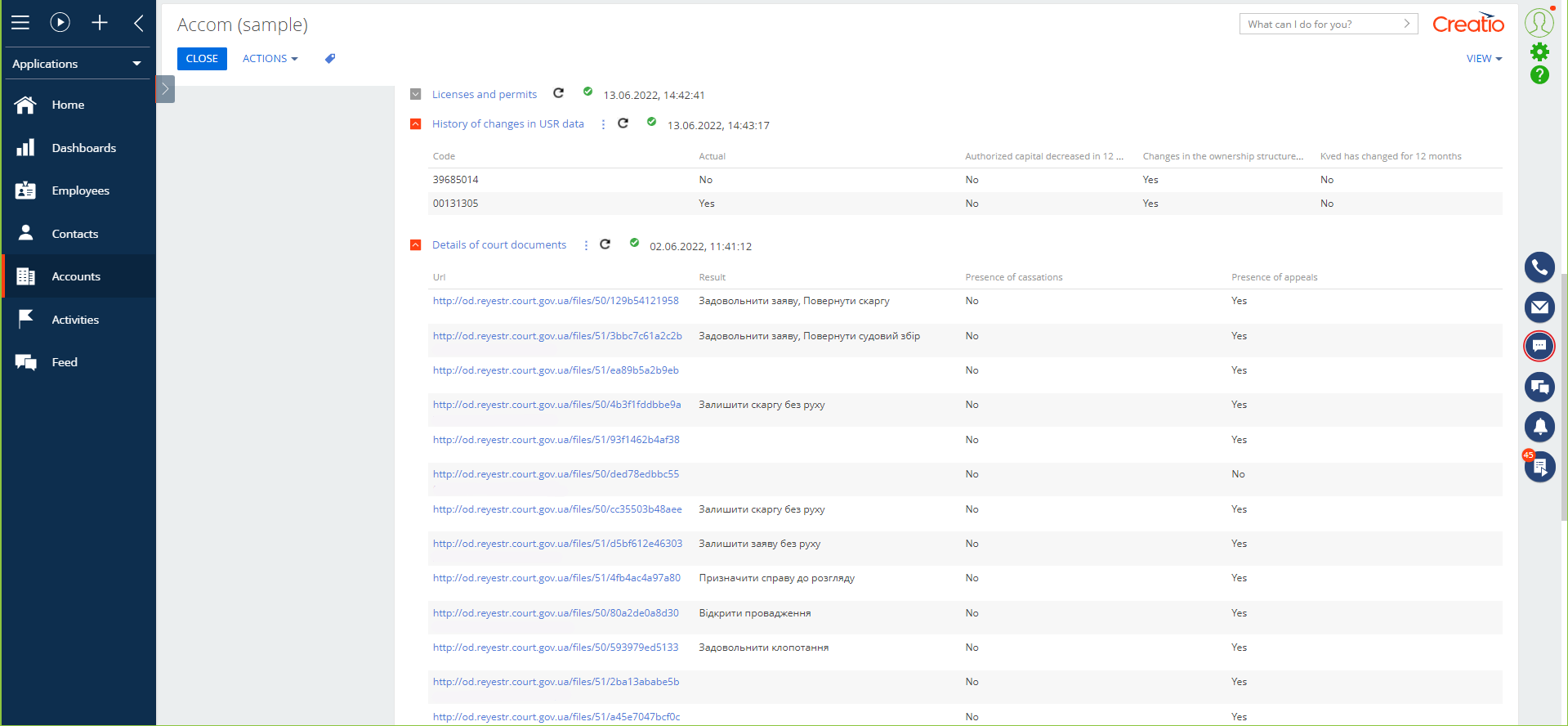Refresh Details of court documents section

tap(605, 244)
